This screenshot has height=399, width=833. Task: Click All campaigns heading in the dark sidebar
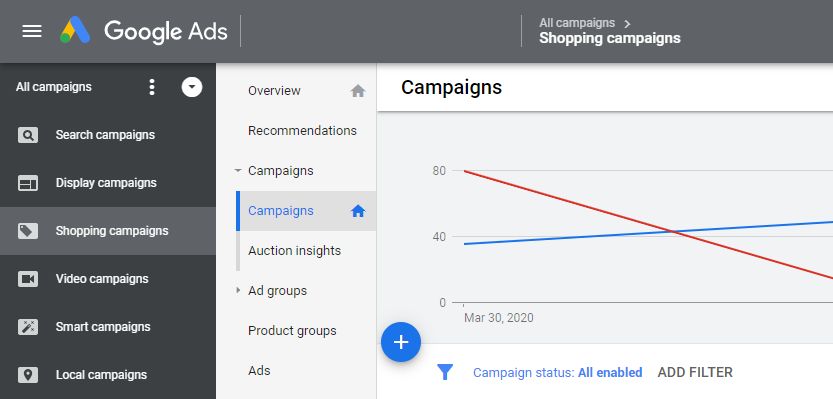[x=54, y=87]
